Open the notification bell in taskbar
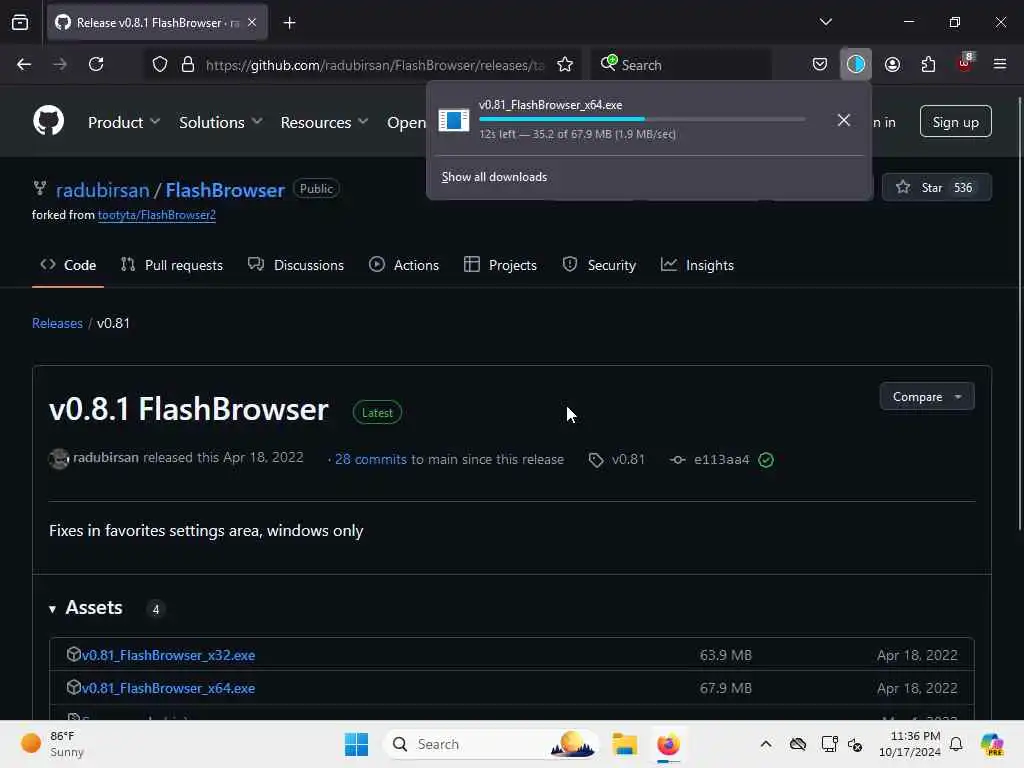 tap(957, 744)
